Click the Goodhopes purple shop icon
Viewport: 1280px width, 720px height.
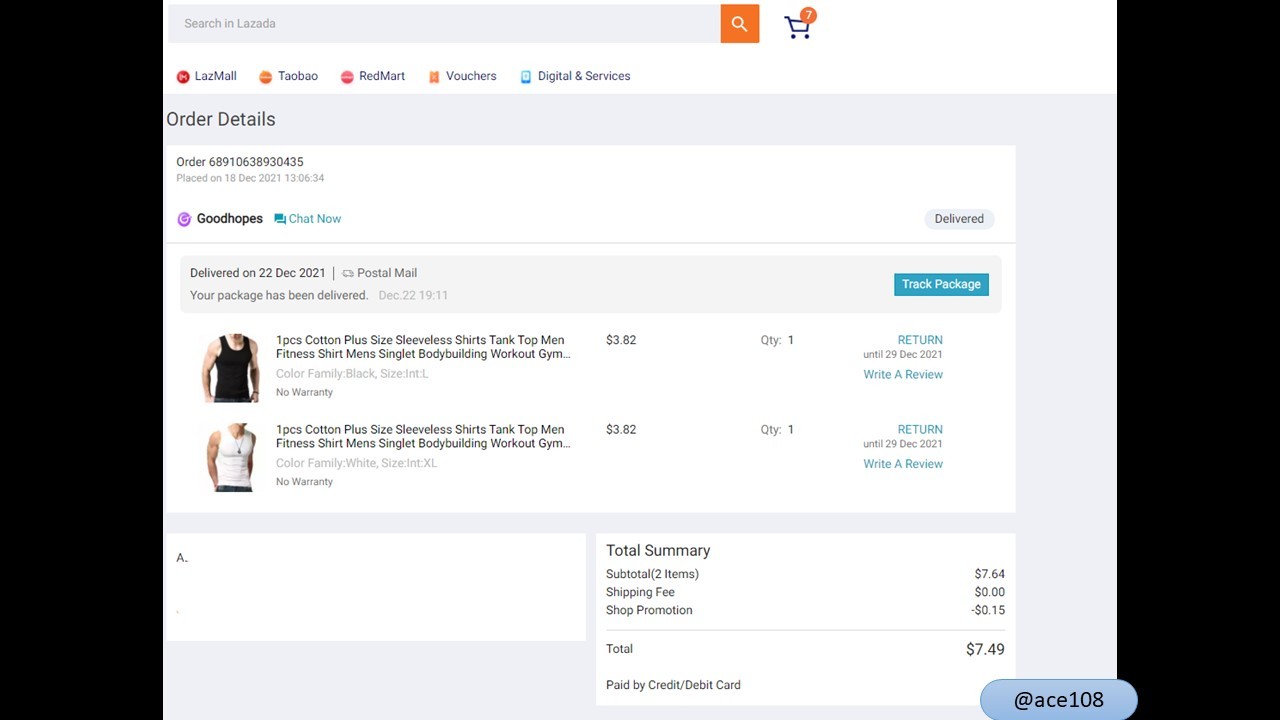point(184,219)
